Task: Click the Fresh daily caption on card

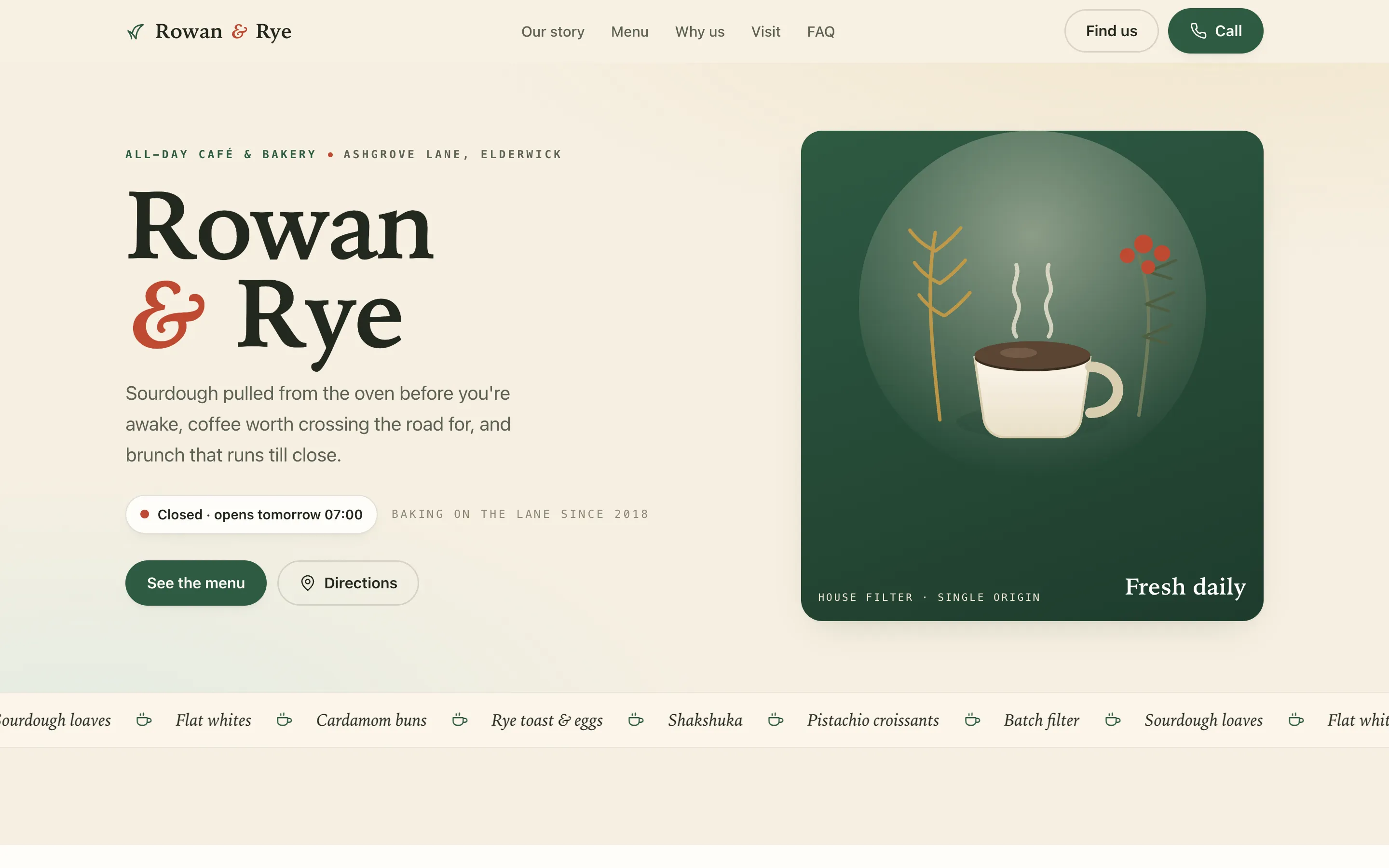Action: coord(1185,587)
